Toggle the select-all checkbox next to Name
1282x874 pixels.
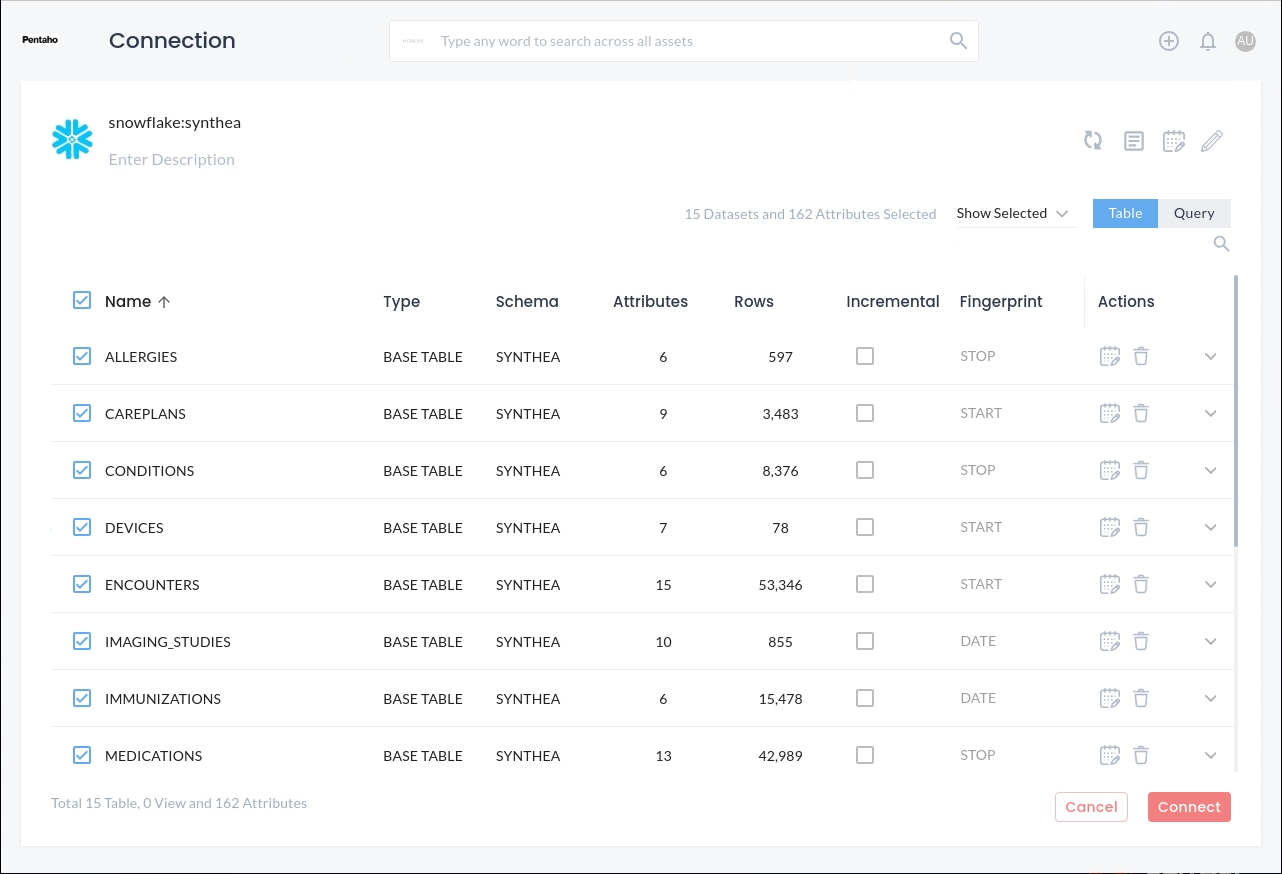tap(82, 300)
